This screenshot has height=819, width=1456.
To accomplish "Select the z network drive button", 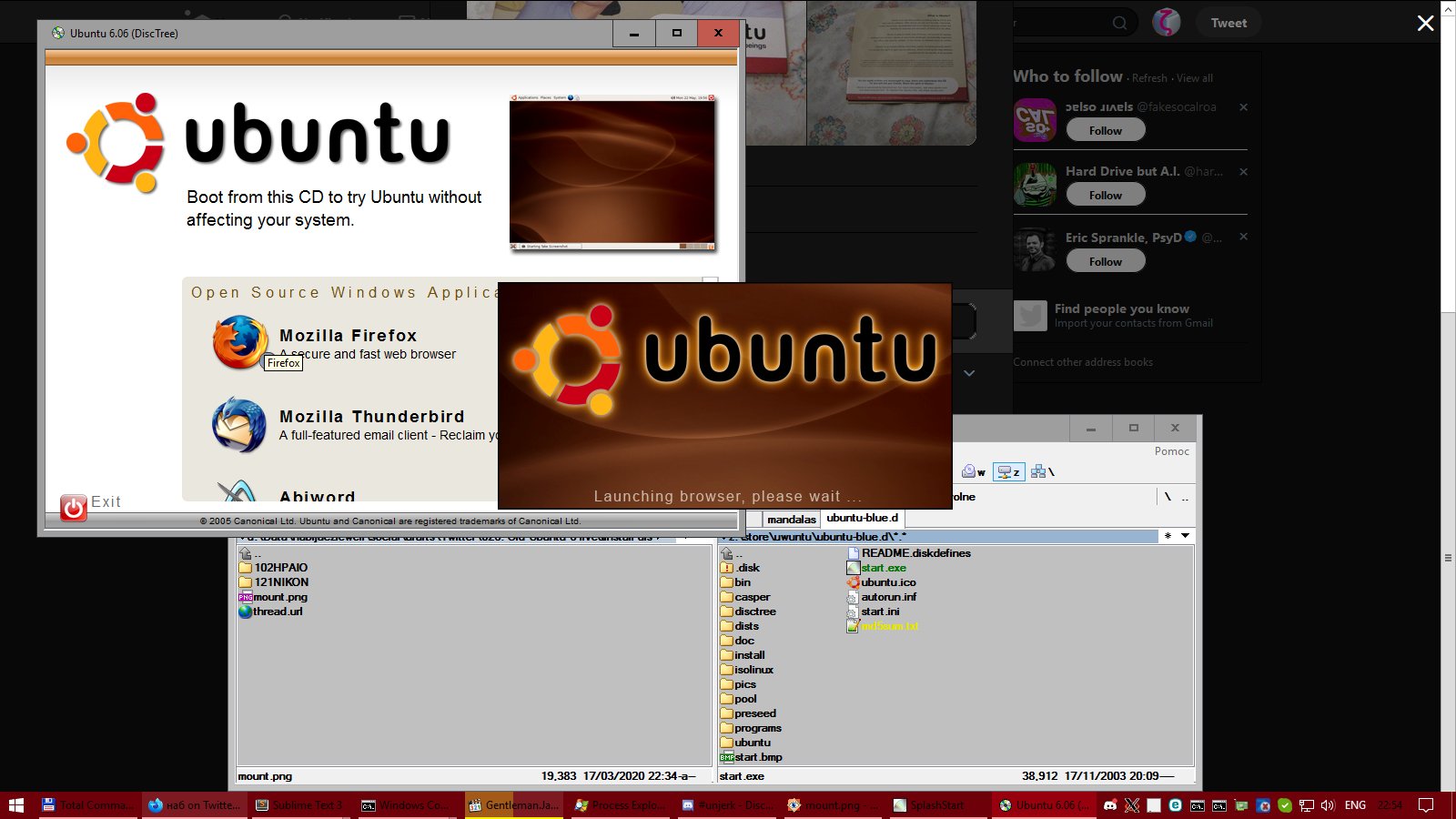I will (1008, 471).
